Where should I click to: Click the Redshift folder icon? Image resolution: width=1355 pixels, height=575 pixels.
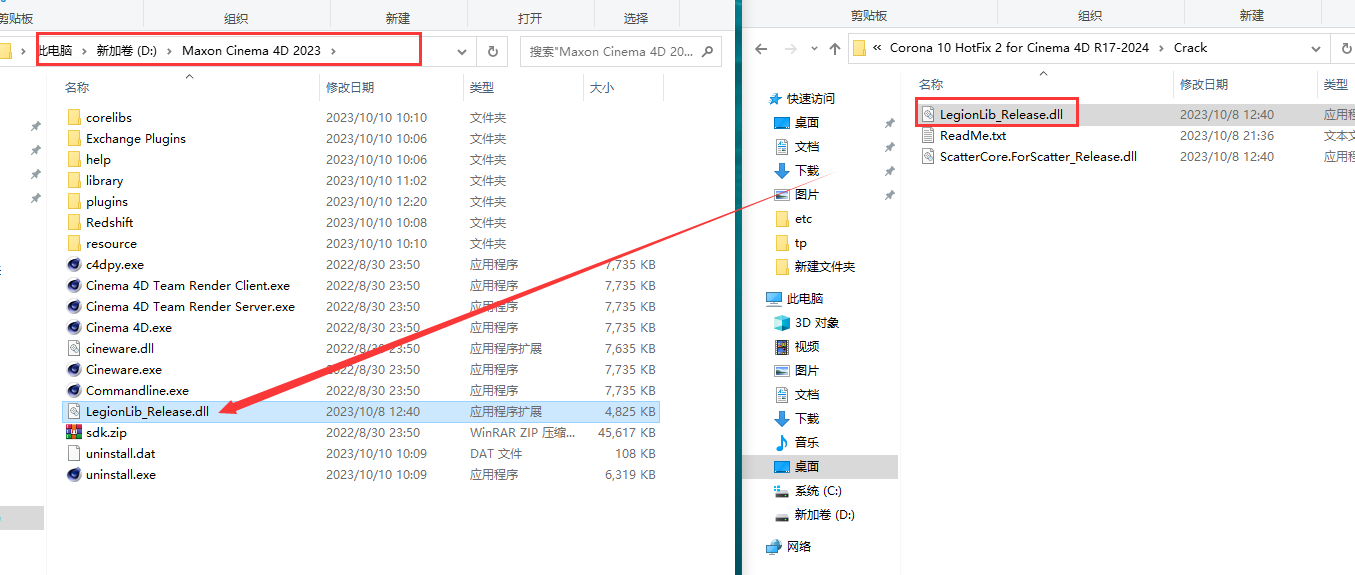(x=74, y=223)
